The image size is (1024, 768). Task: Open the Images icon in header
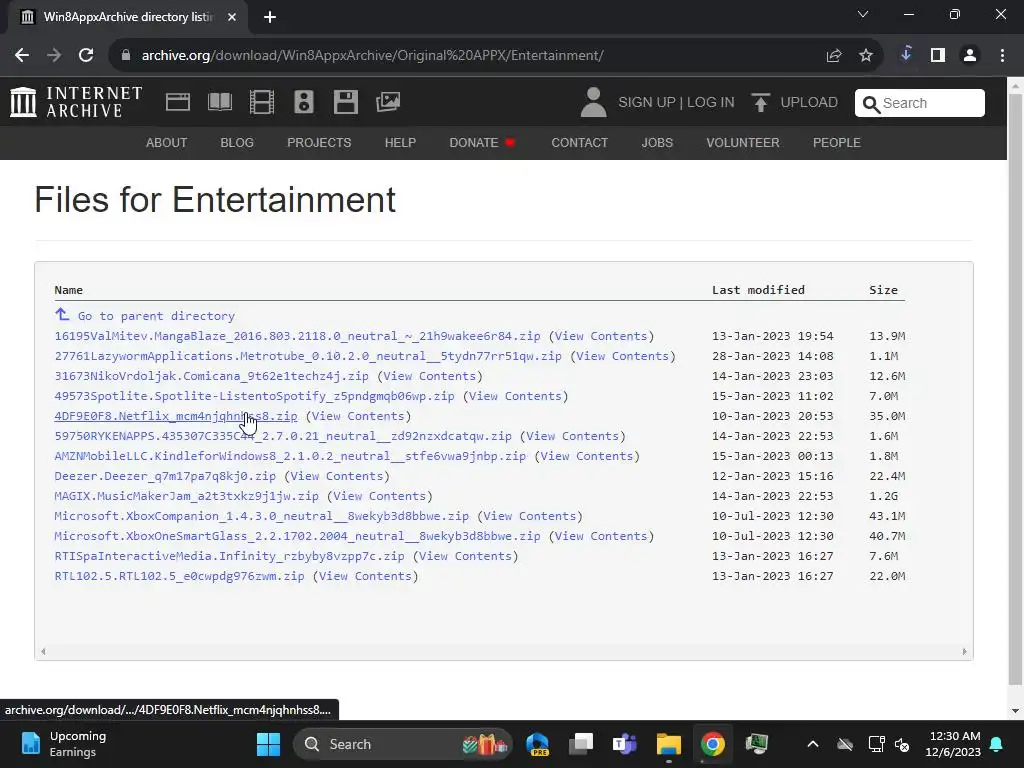pyautogui.click(x=388, y=102)
